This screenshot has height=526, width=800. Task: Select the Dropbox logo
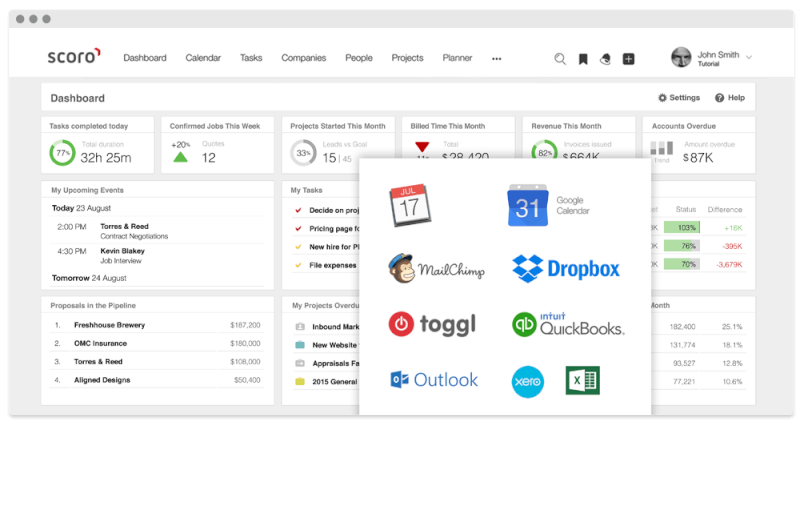[566, 268]
